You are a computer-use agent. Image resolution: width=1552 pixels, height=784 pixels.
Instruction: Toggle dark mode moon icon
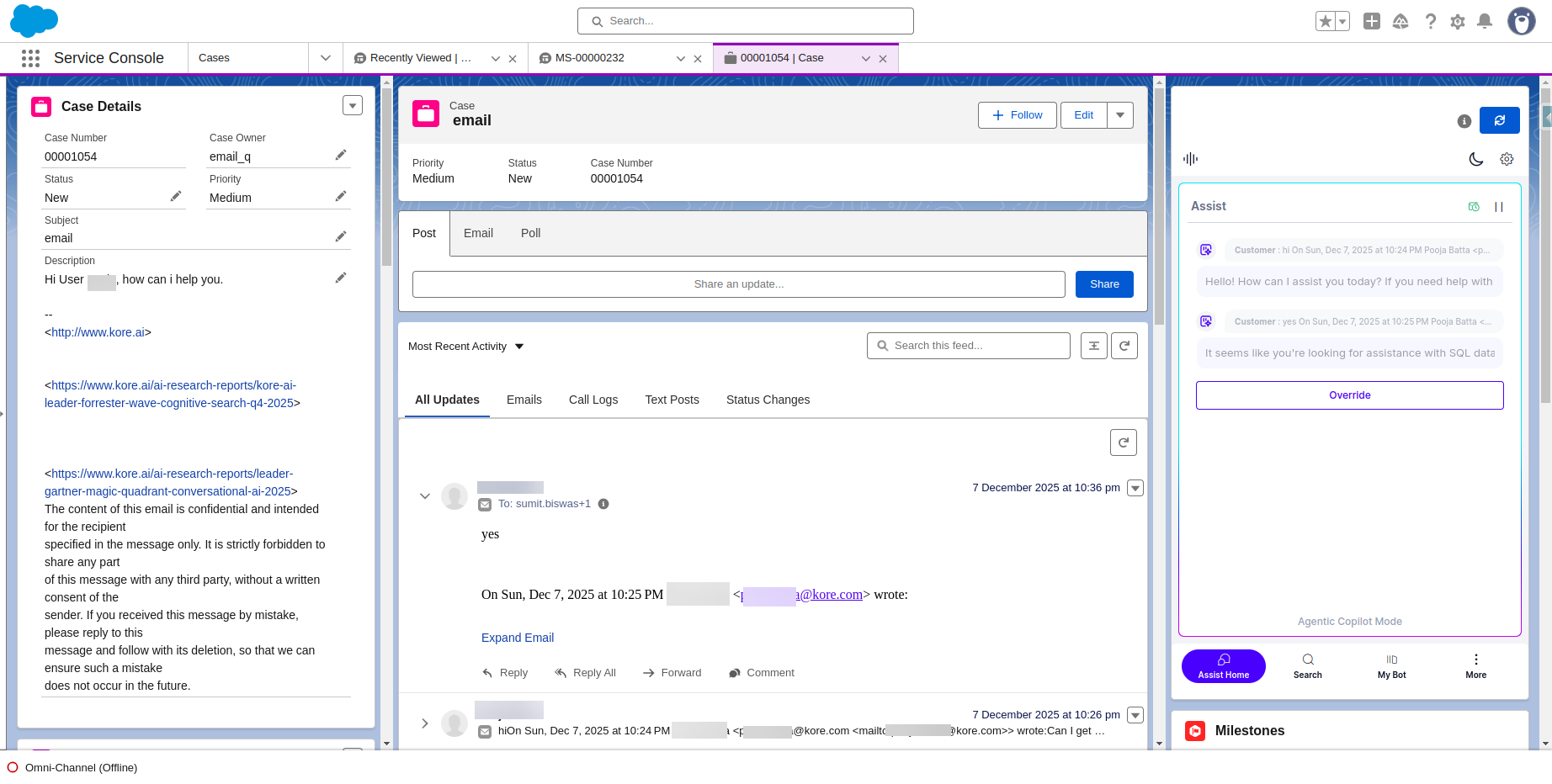pyautogui.click(x=1475, y=159)
